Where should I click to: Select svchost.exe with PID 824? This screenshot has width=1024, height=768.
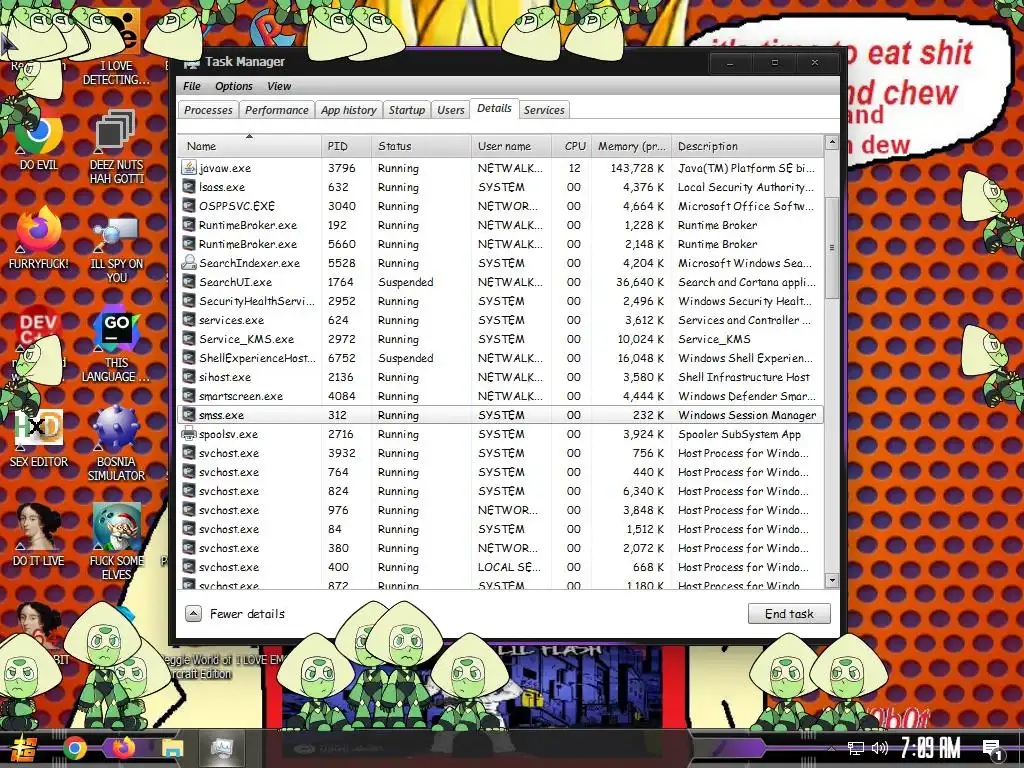500,490
